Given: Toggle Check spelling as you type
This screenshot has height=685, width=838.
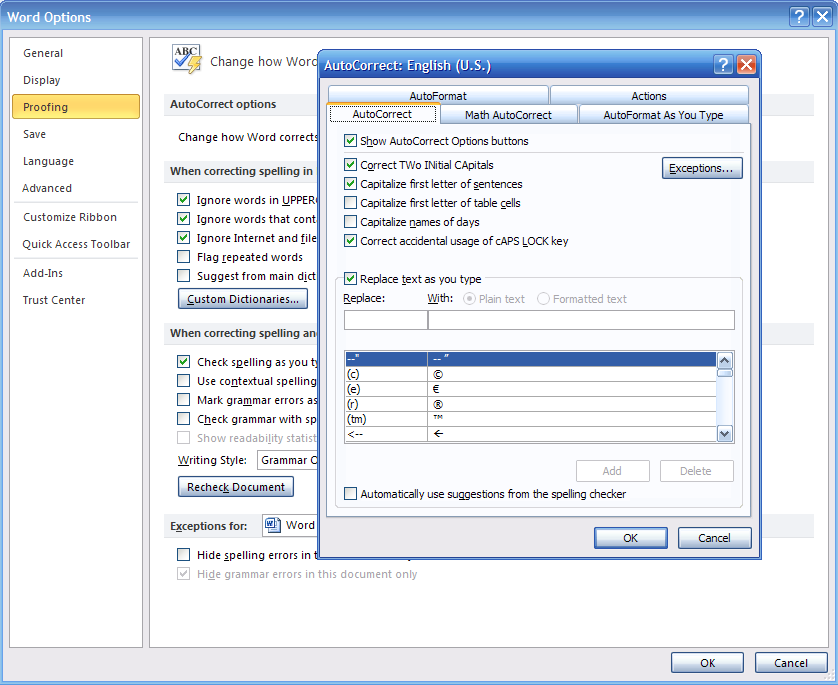Looking at the screenshot, I should click(183, 361).
